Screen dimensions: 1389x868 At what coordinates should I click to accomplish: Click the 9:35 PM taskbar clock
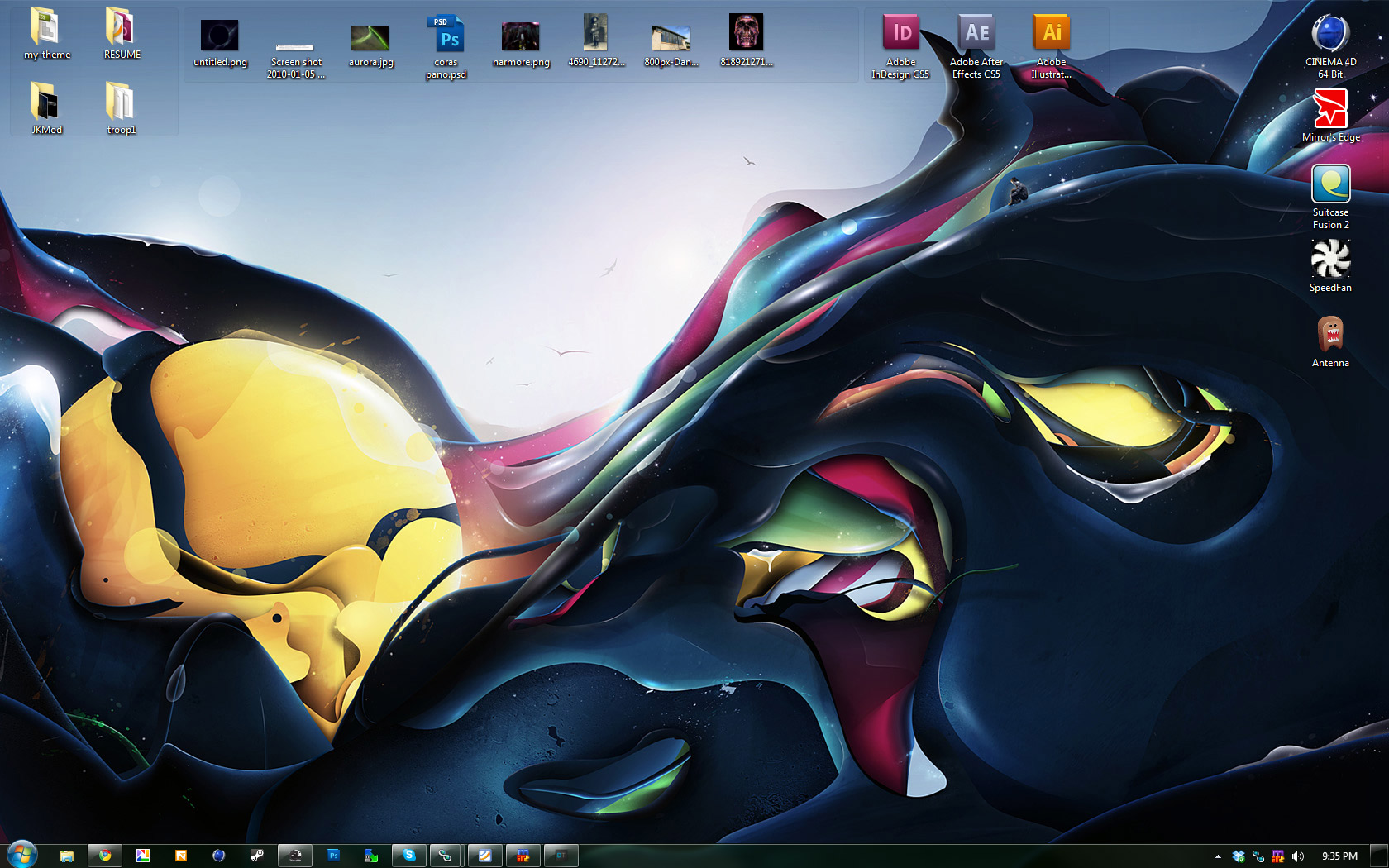1339,856
